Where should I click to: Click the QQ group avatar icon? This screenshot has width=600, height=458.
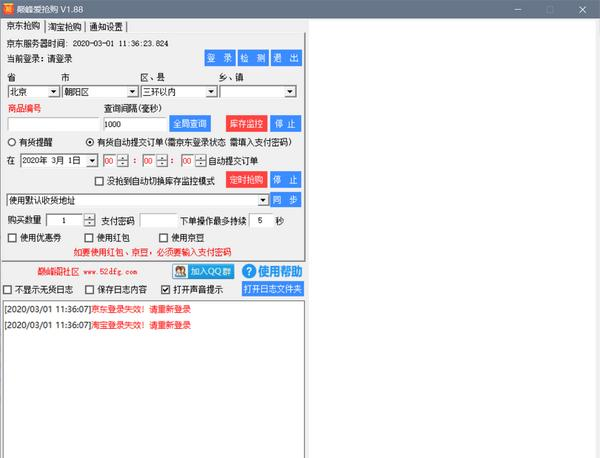pos(180,271)
